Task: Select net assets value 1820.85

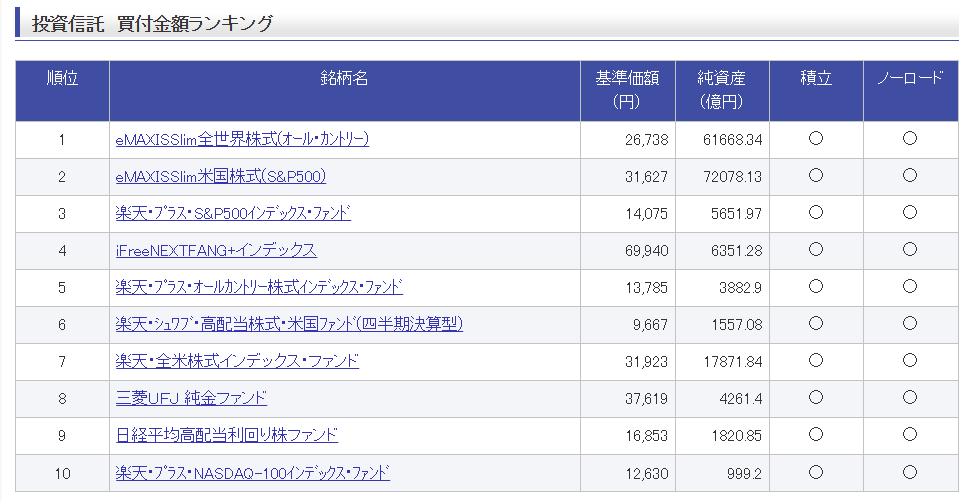Action: [x=737, y=436]
